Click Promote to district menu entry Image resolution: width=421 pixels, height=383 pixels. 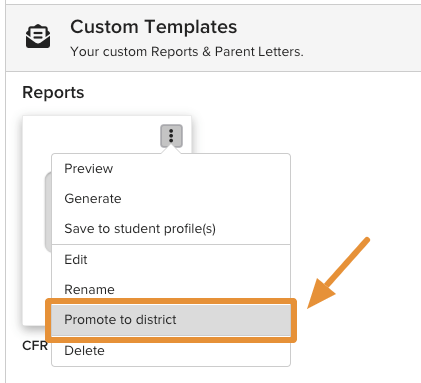[171, 320]
